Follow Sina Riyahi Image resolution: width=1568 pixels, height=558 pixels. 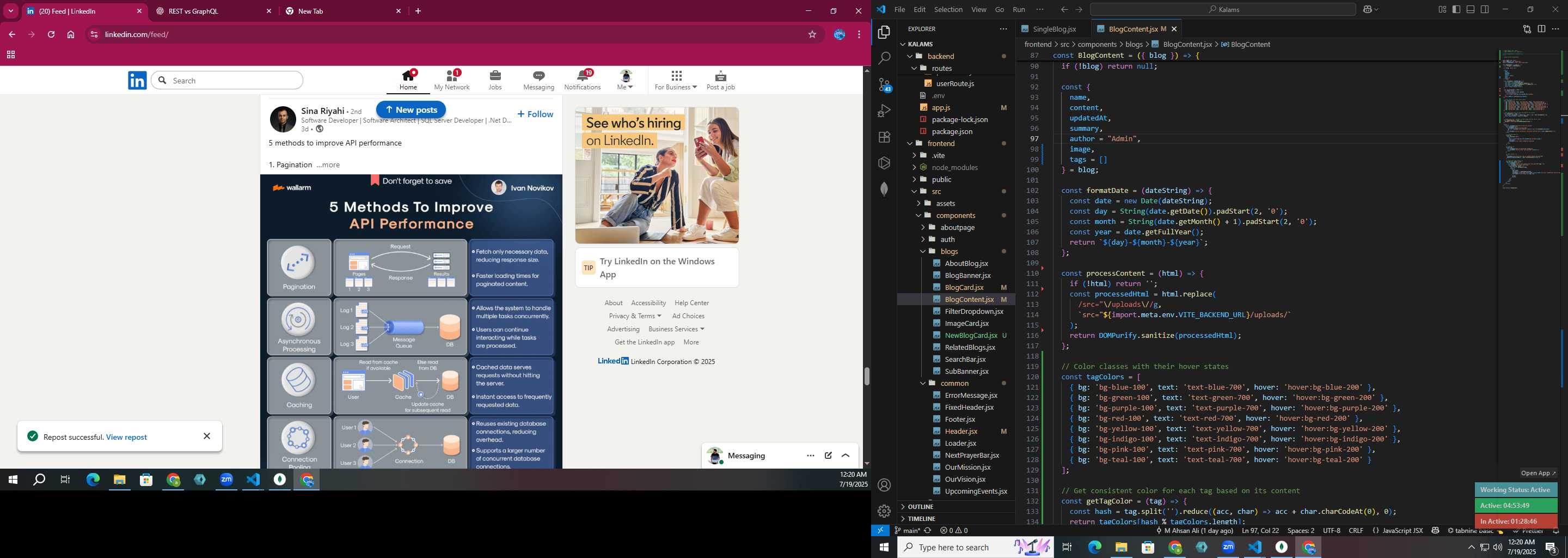pos(535,114)
